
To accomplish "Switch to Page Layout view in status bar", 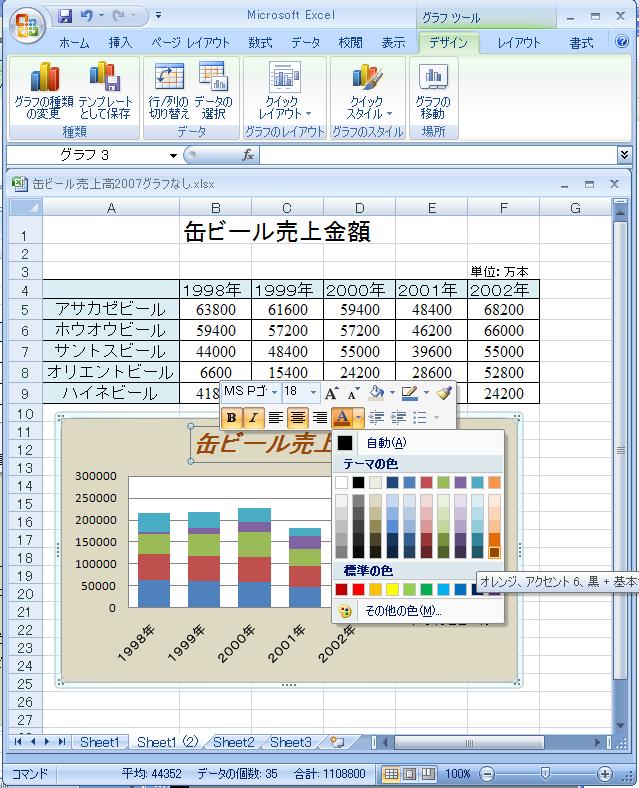I will click(409, 774).
